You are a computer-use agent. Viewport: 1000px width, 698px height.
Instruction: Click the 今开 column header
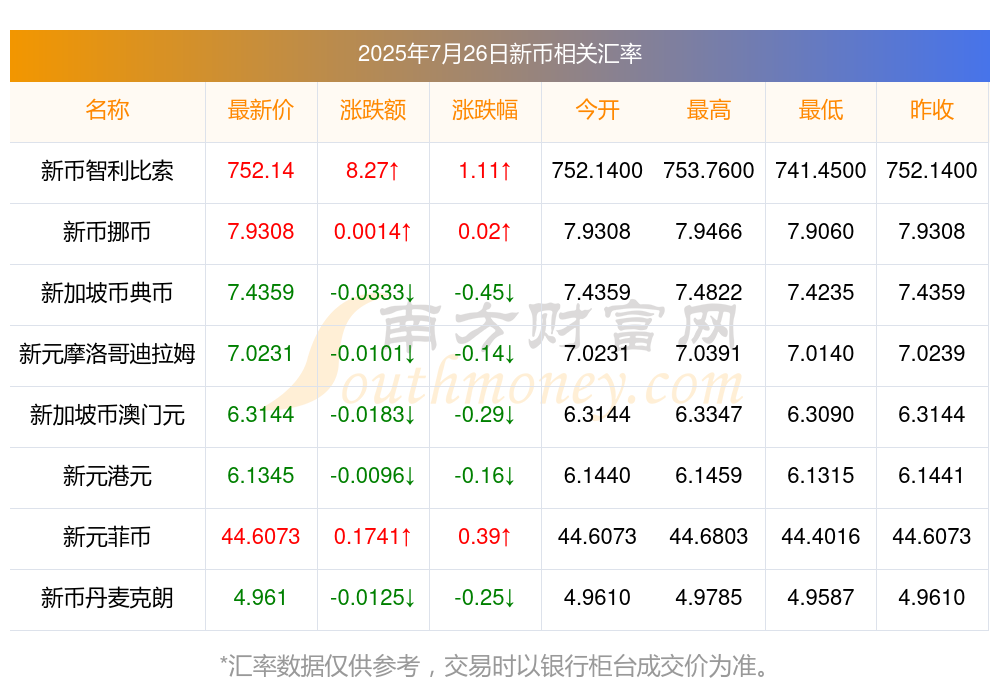tap(597, 110)
